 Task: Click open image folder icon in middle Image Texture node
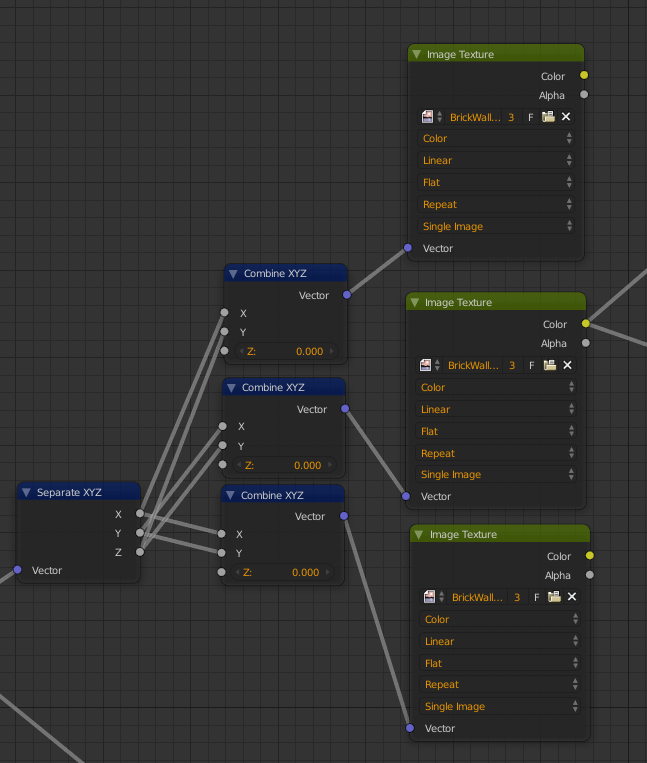[548, 366]
